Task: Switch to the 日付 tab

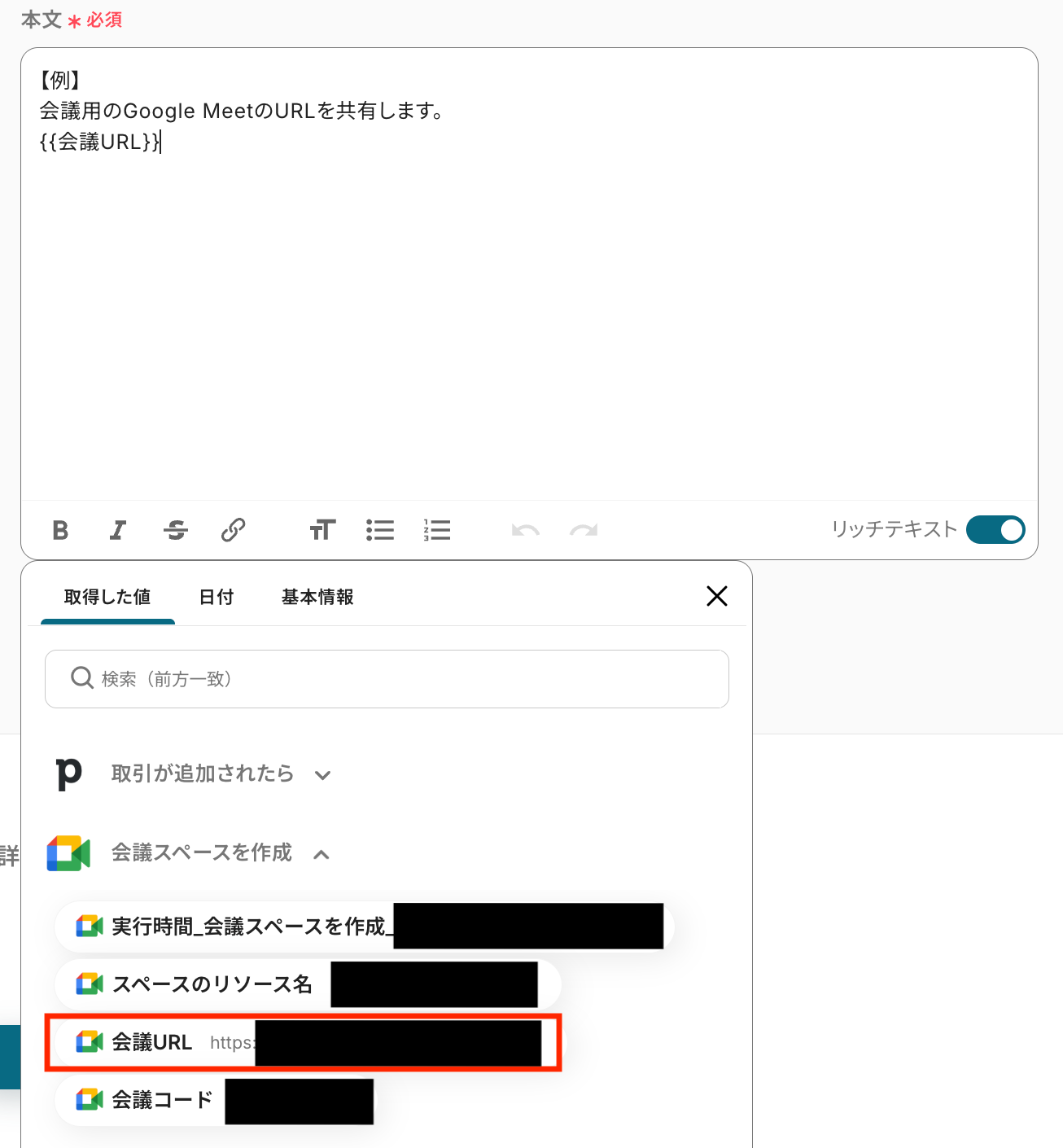Action: [x=217, y=597]
